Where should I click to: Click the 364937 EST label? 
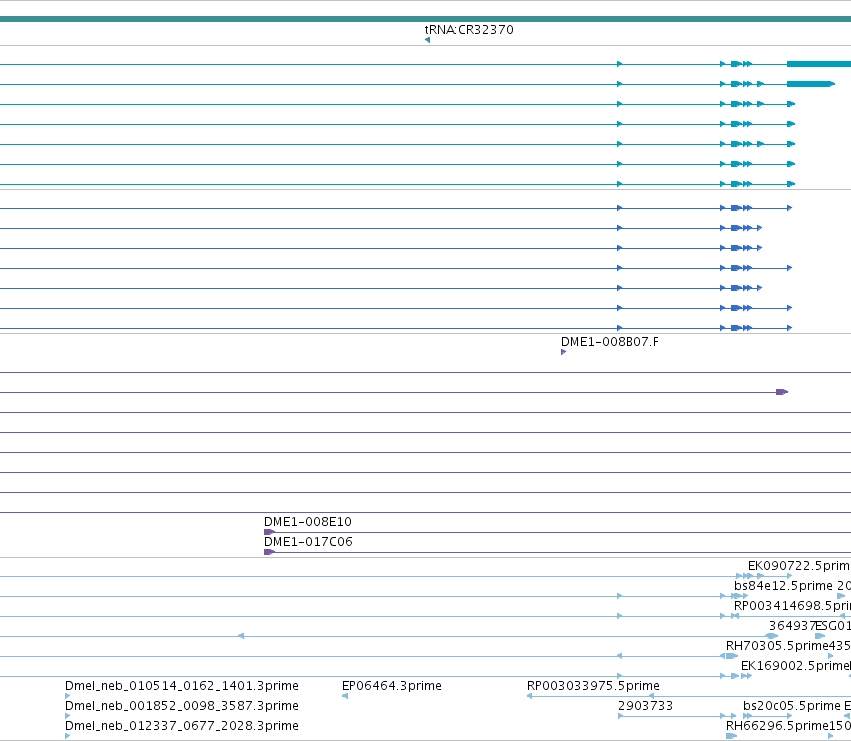[x=792, y=626]
